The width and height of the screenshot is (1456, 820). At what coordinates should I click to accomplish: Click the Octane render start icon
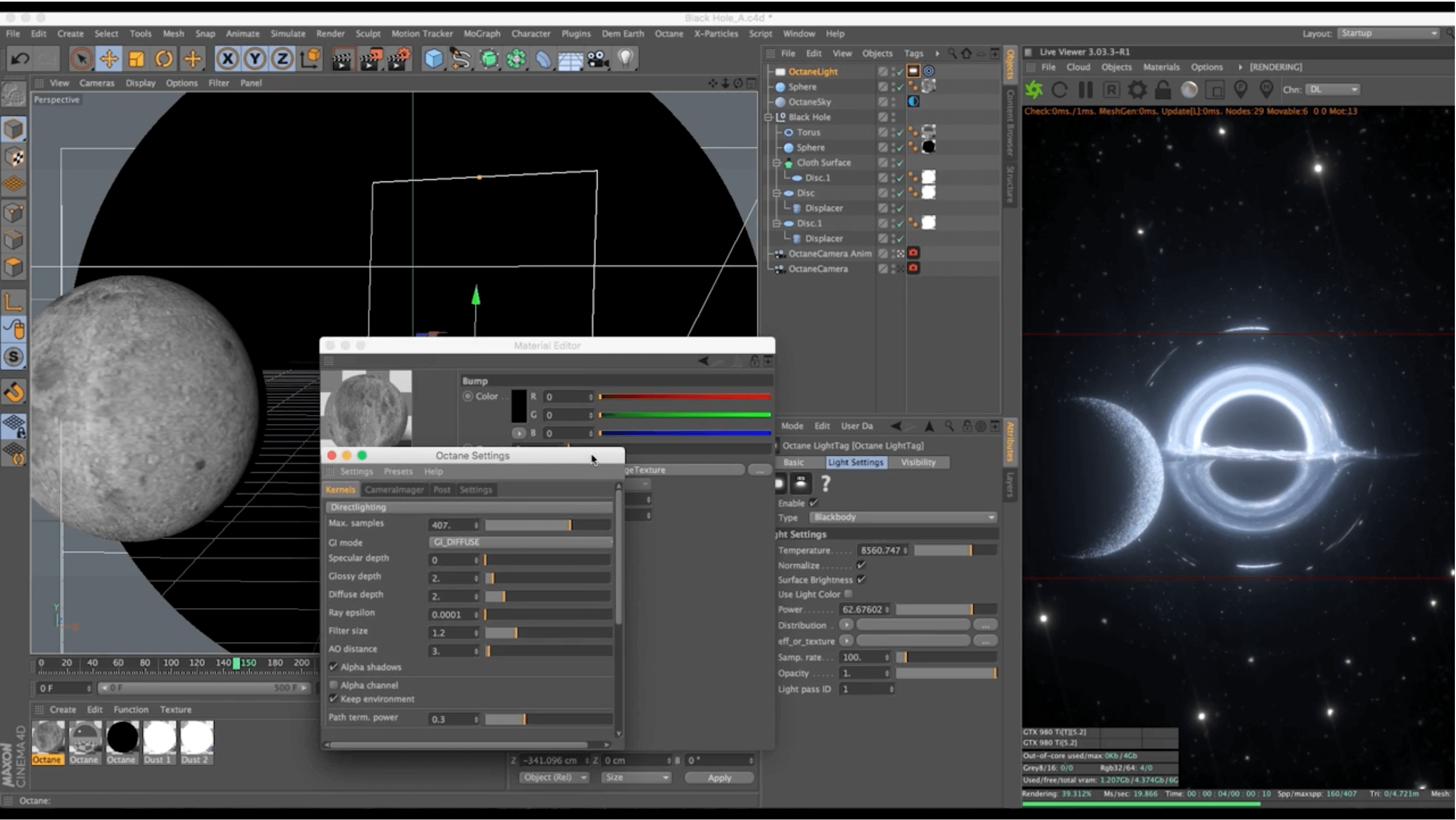point(1034,90)
